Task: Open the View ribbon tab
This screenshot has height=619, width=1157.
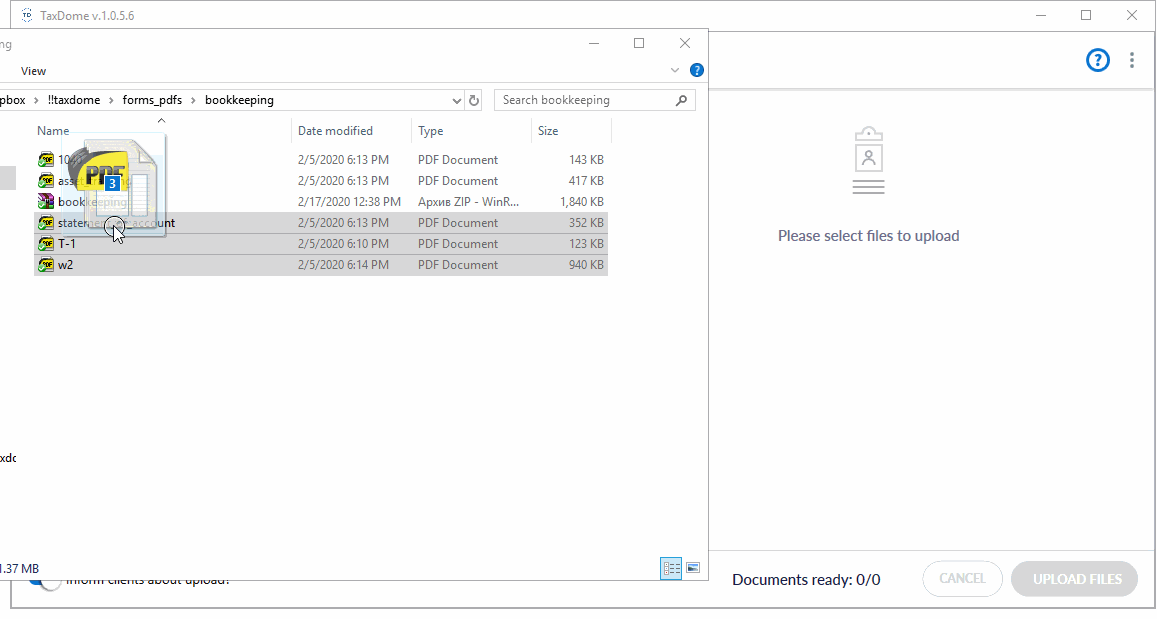Action: (x=33, y=71)
